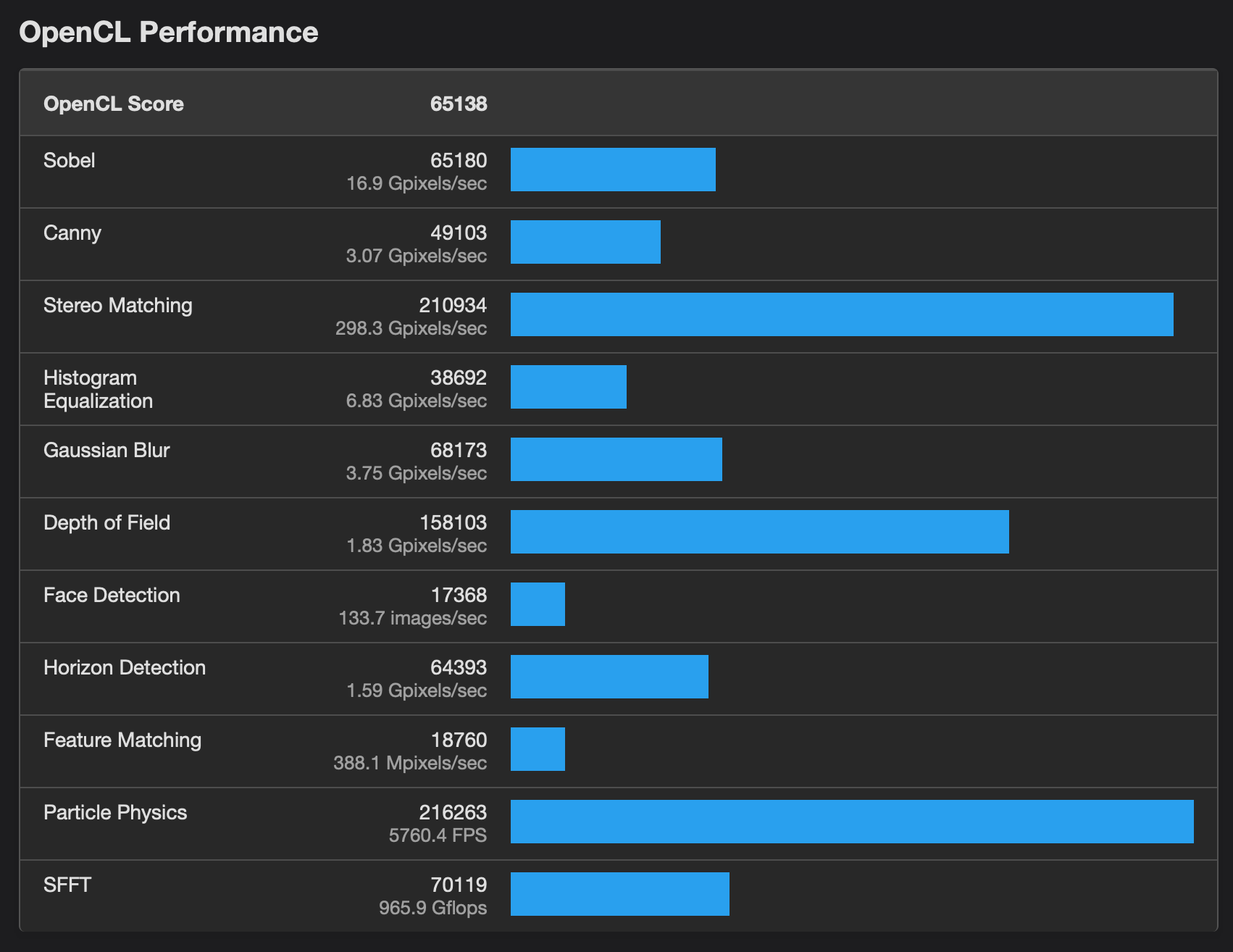Select the Canny score 49103
Screen dimensions: 1233x952
click(458, 233)
